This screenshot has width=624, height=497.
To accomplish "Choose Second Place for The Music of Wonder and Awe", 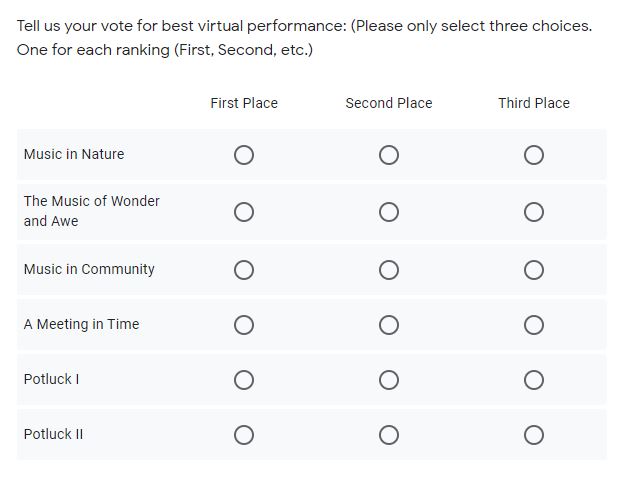I will [389, 212].
